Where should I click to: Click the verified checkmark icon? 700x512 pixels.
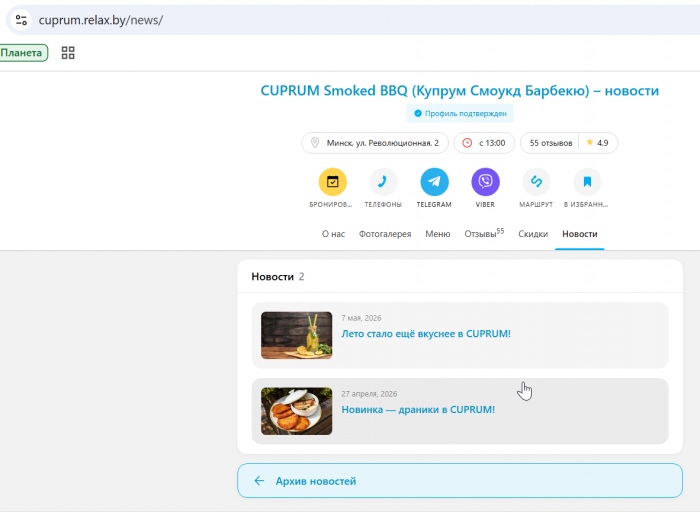click(x=418, y=113)
